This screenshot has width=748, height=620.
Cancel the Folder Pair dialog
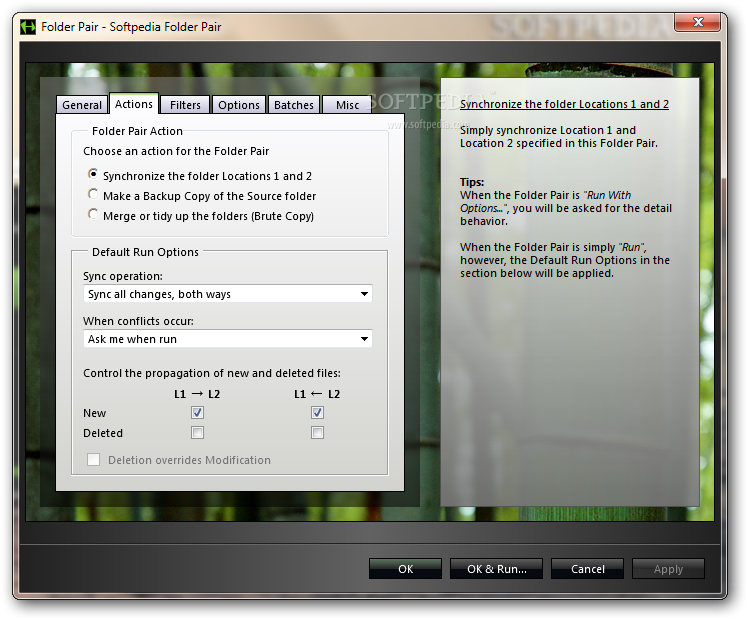tap(587, 569)
